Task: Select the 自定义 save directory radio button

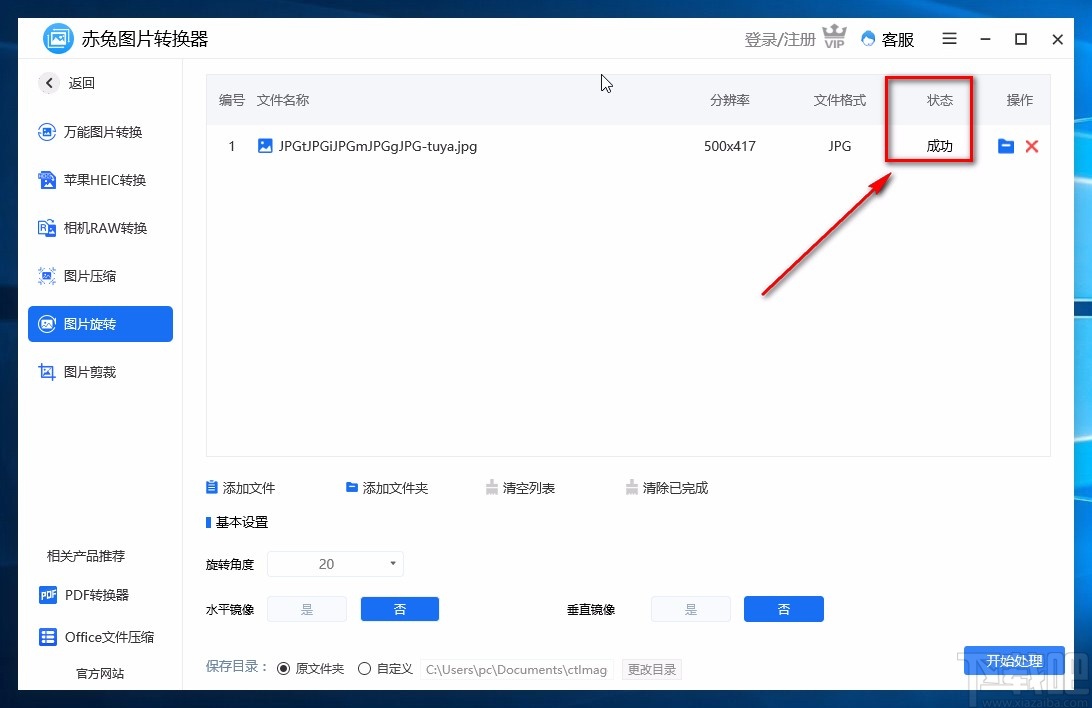Action: 364,668
